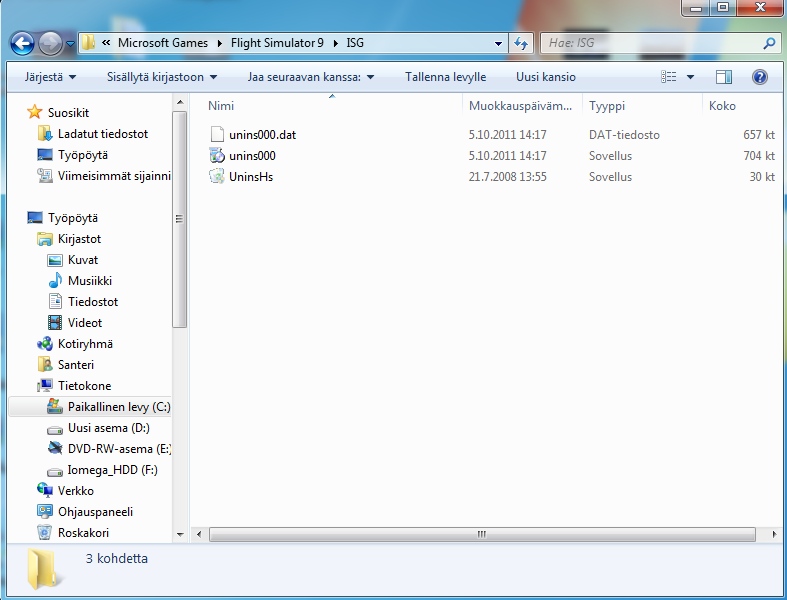Open Roskakori from the tree
Image resolution: width=787 pixels, height=600 pixels.
coord(83,533)
